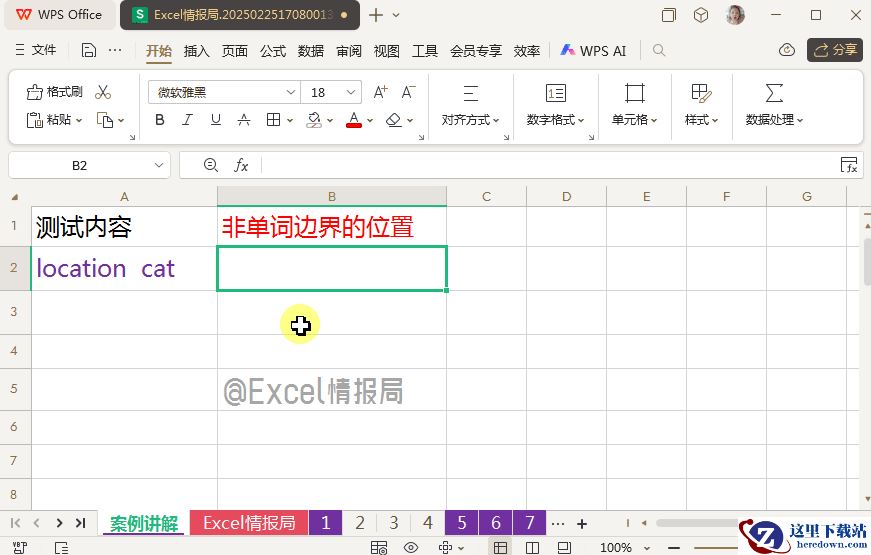The width and height of the screenshot is (871, 555).
Task: Switch to the 视图 (View) ribbon tab
Action: (x=387, y=51)
